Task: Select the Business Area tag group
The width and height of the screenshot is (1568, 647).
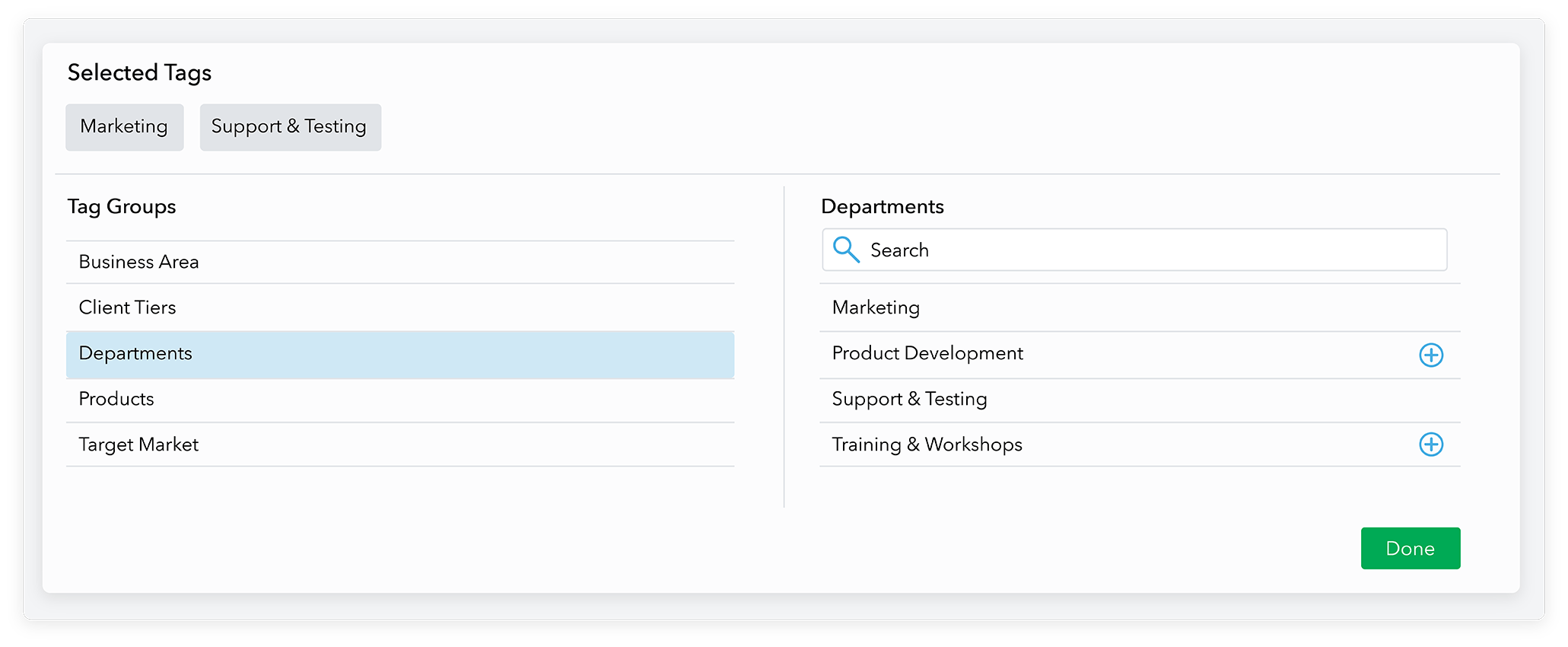Action: click(400, 263)
